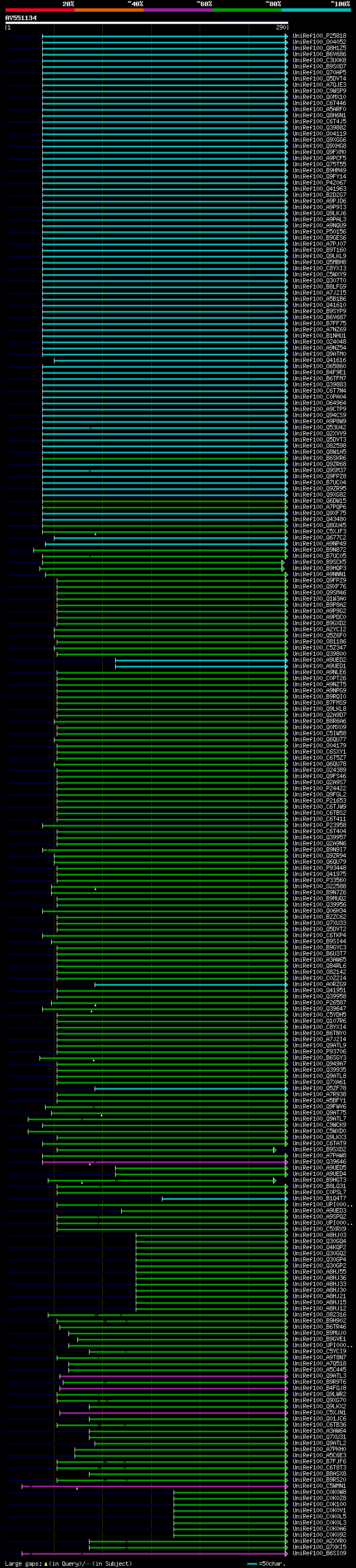Select the UniRef100_A8HJ03 label

tap(319, 1235)
